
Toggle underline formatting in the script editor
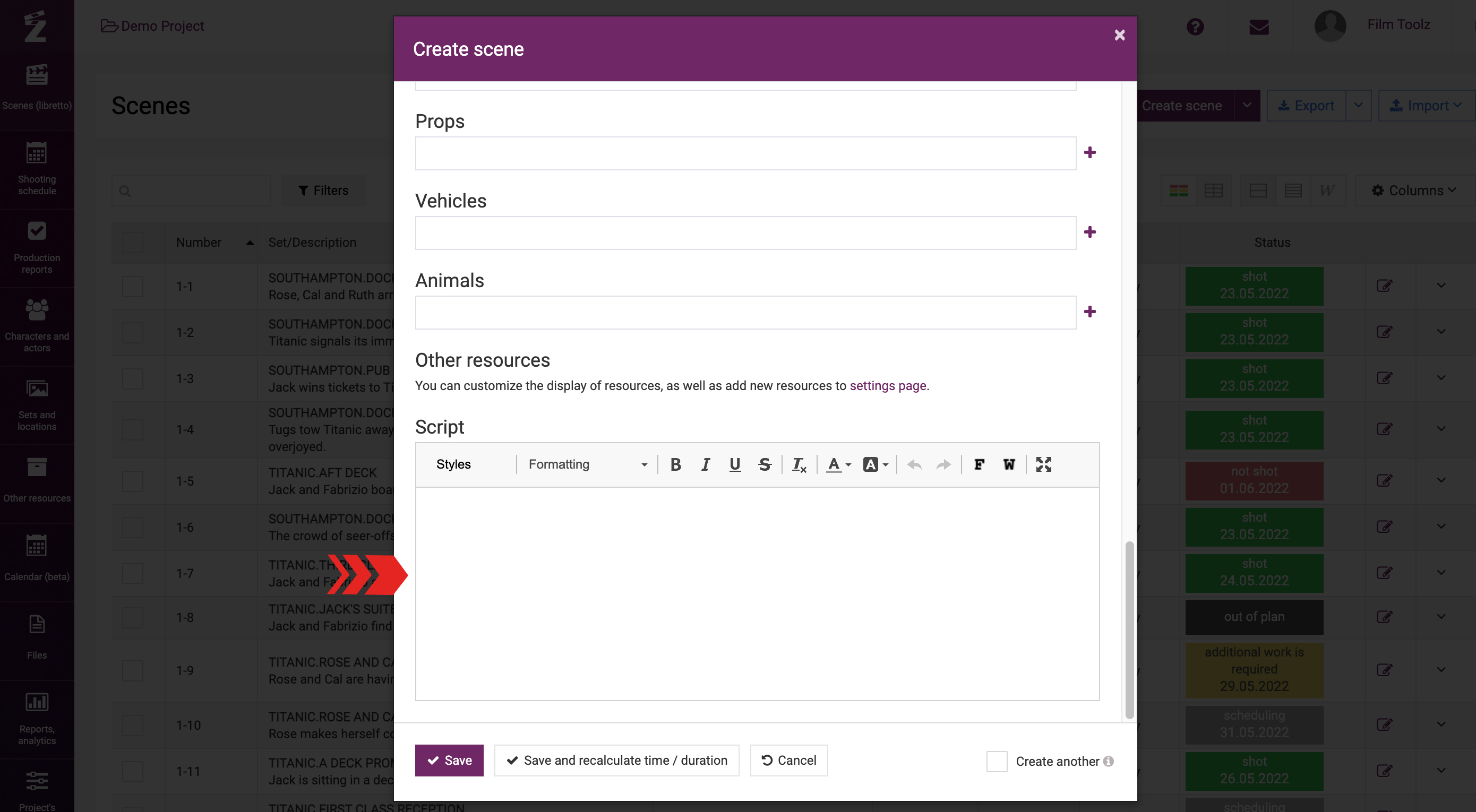click(735, 464)
